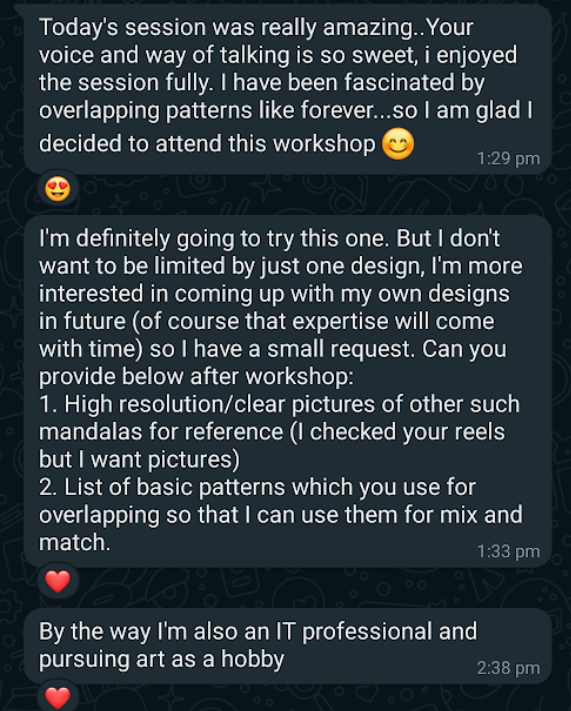Click the text 'mandalas for reference'
571x711 pixels.
point(161,432)
